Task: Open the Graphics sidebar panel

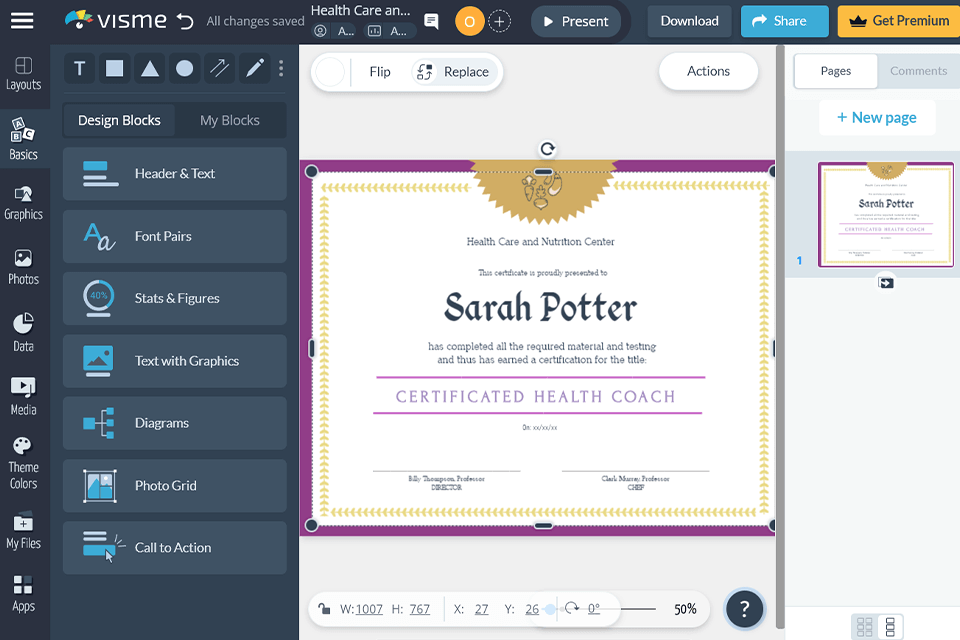Action: (23, 203)
